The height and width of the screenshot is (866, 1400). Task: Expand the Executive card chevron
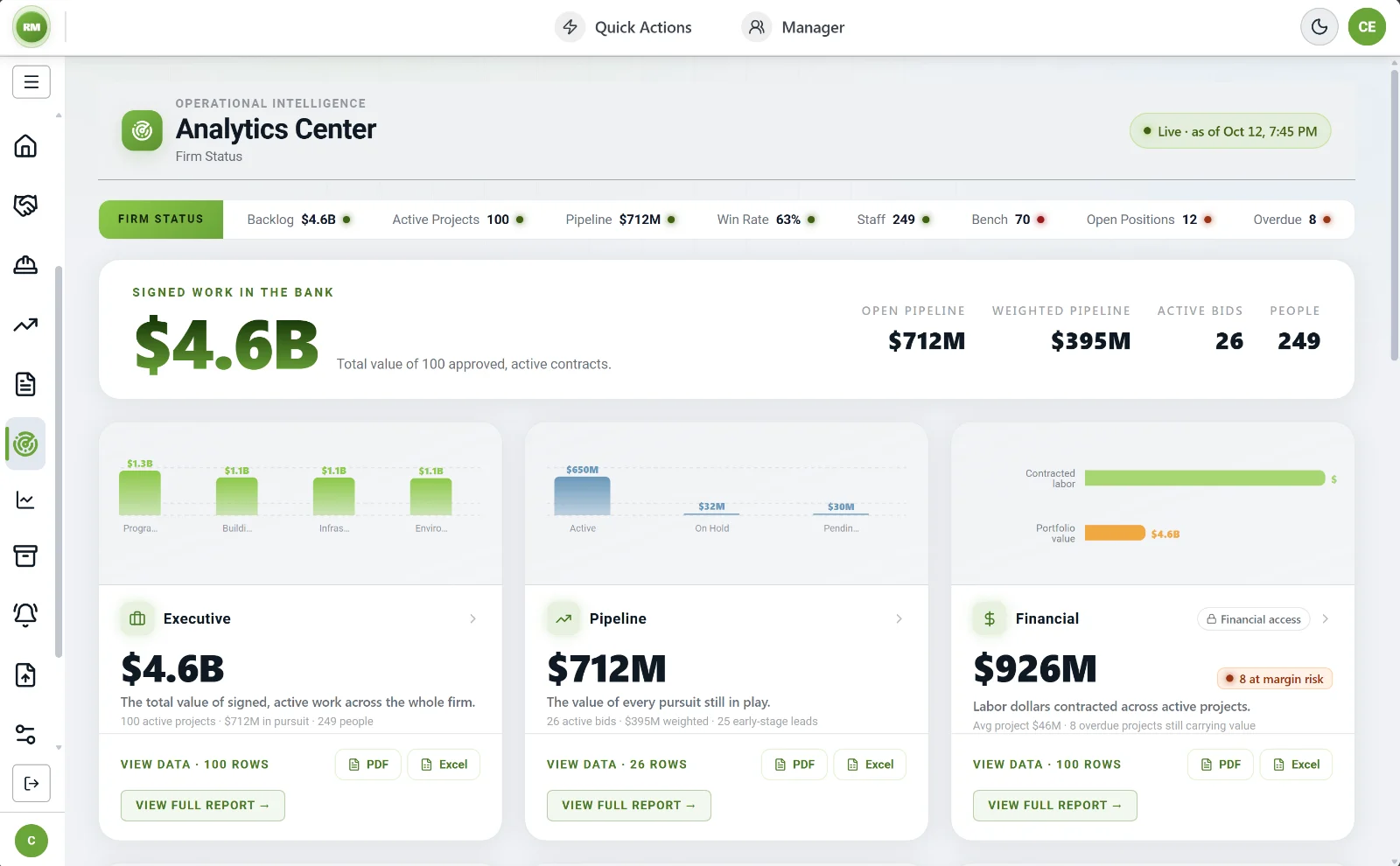point(472,618)
